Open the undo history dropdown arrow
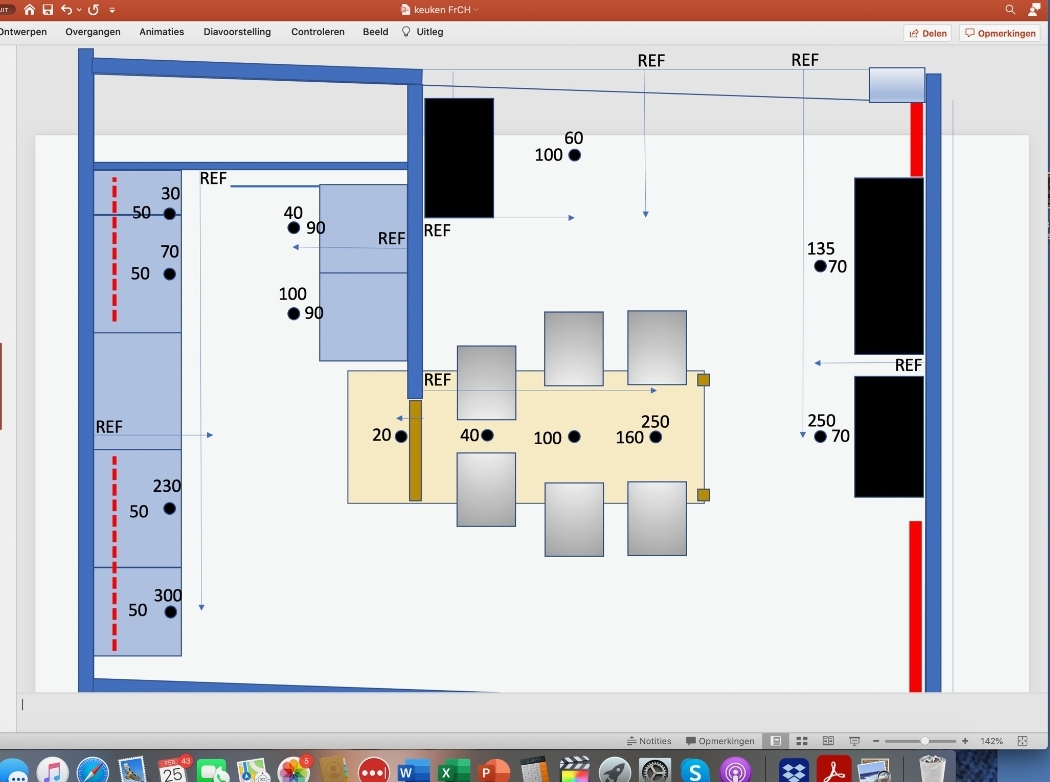 [x=78, y=9]
